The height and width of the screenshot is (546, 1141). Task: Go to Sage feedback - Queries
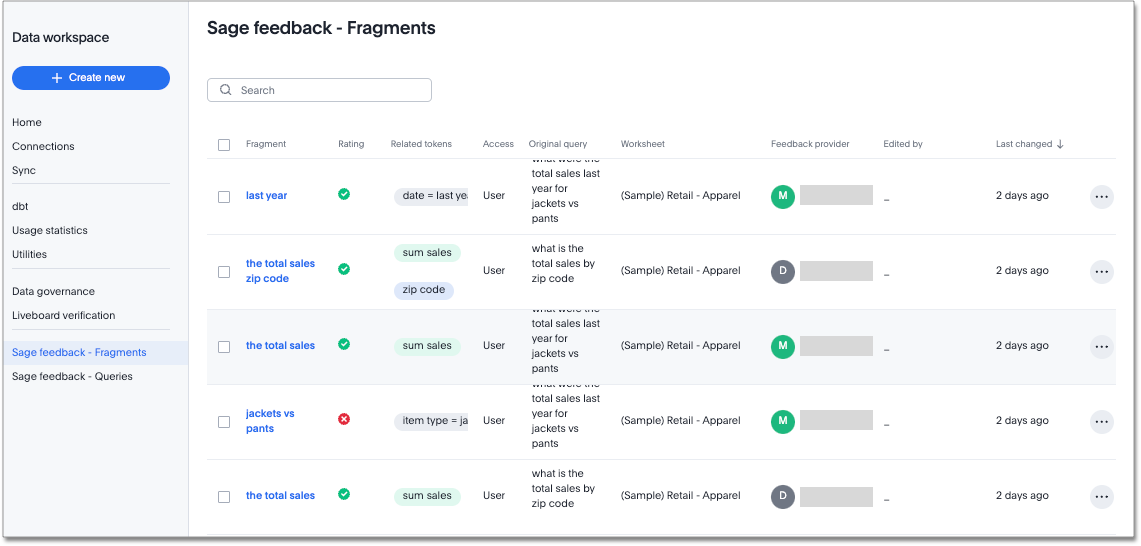(x=72, y=376)
